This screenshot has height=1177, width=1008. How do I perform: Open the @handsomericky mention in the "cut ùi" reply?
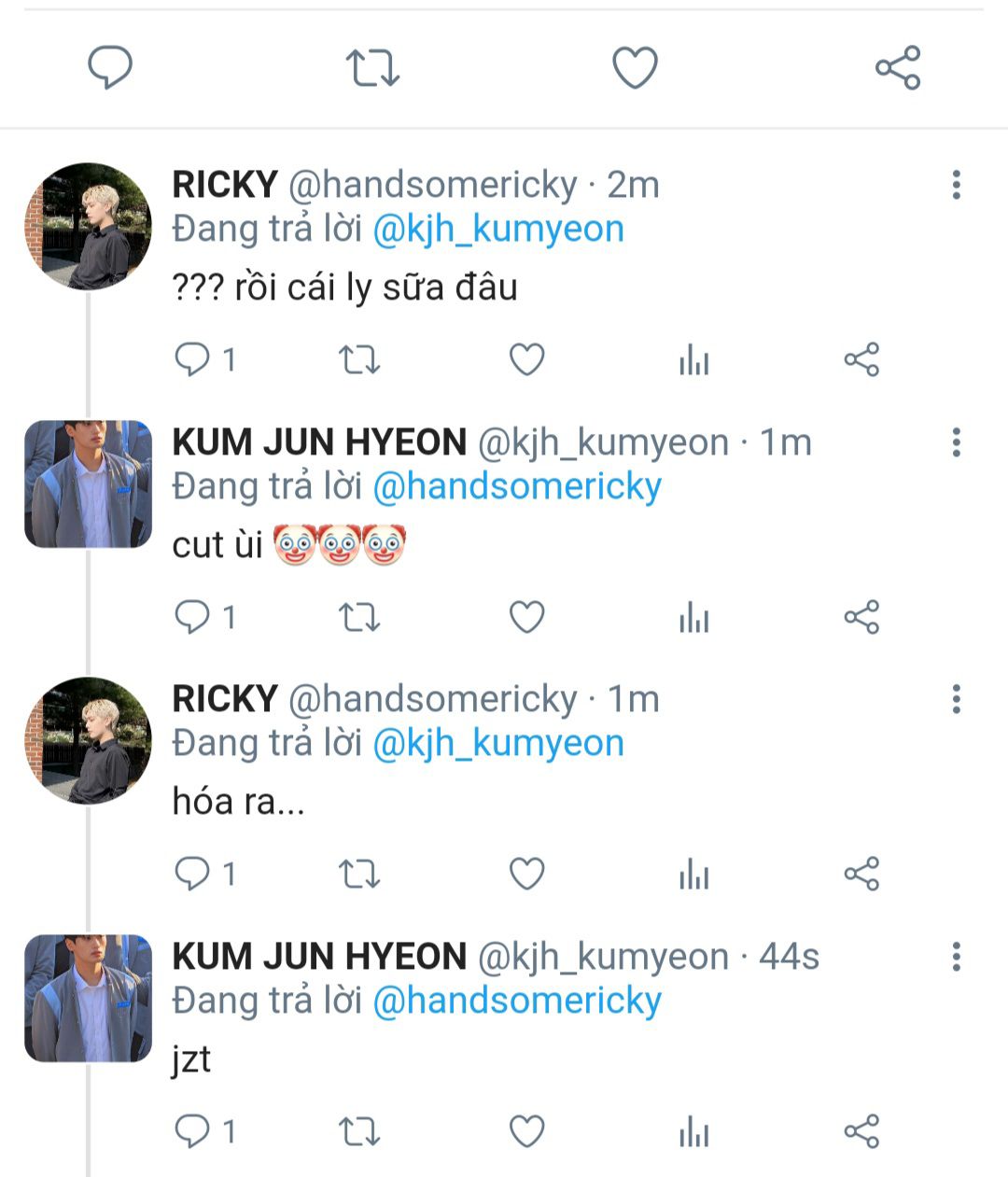[517, 486]
